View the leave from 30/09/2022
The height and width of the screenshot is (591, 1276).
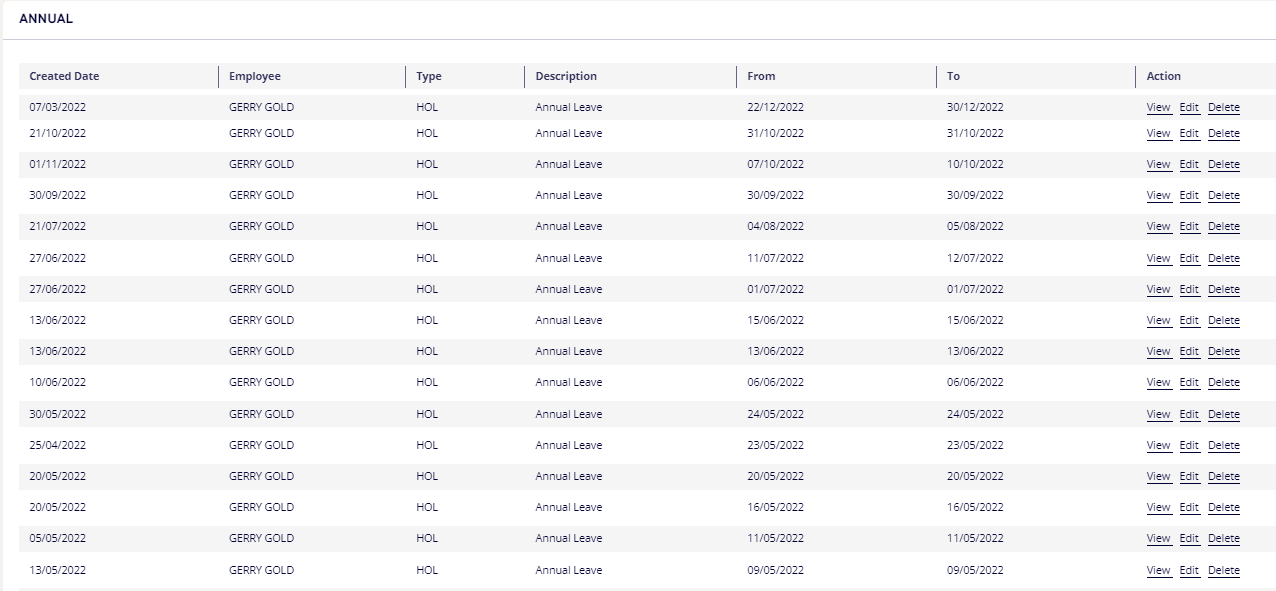1158,195
